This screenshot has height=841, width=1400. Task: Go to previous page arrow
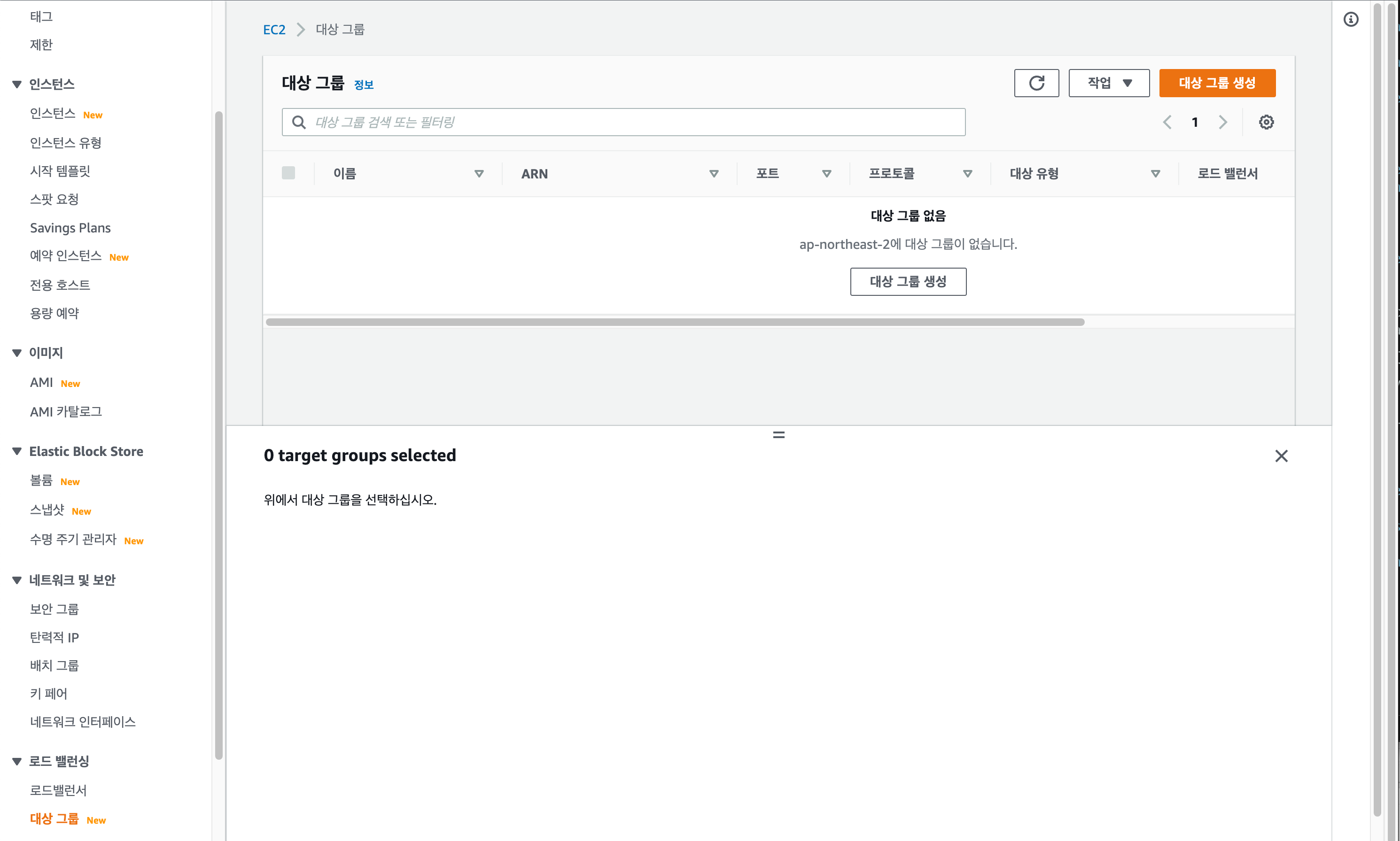click(x=1167, y=122)
